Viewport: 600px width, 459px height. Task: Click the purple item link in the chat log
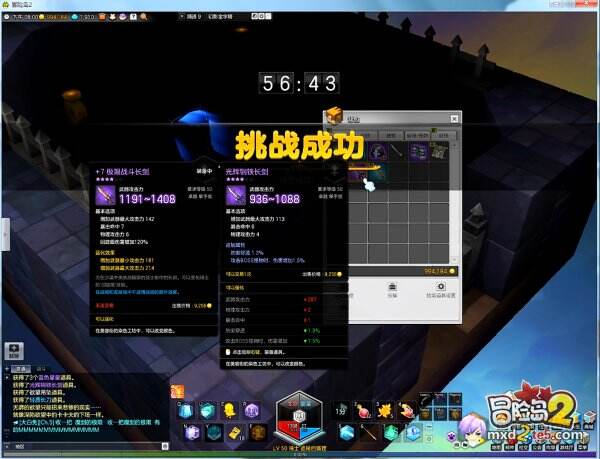pyautogui.click(x=48, y=385)
